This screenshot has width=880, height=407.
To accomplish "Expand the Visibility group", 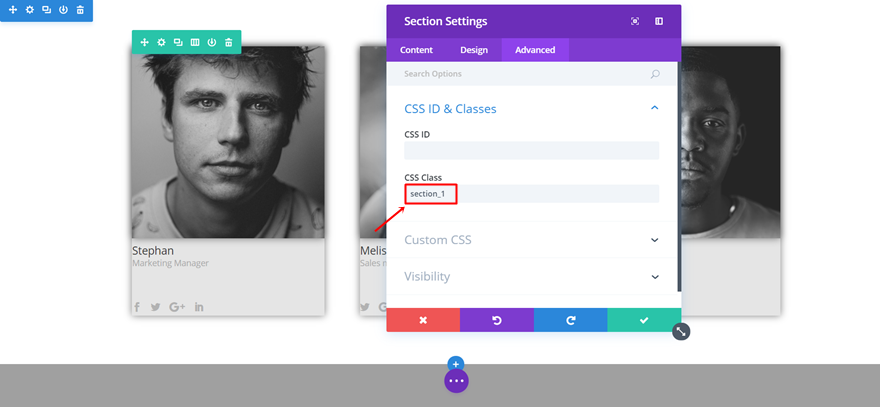I will tap(654, 276).
